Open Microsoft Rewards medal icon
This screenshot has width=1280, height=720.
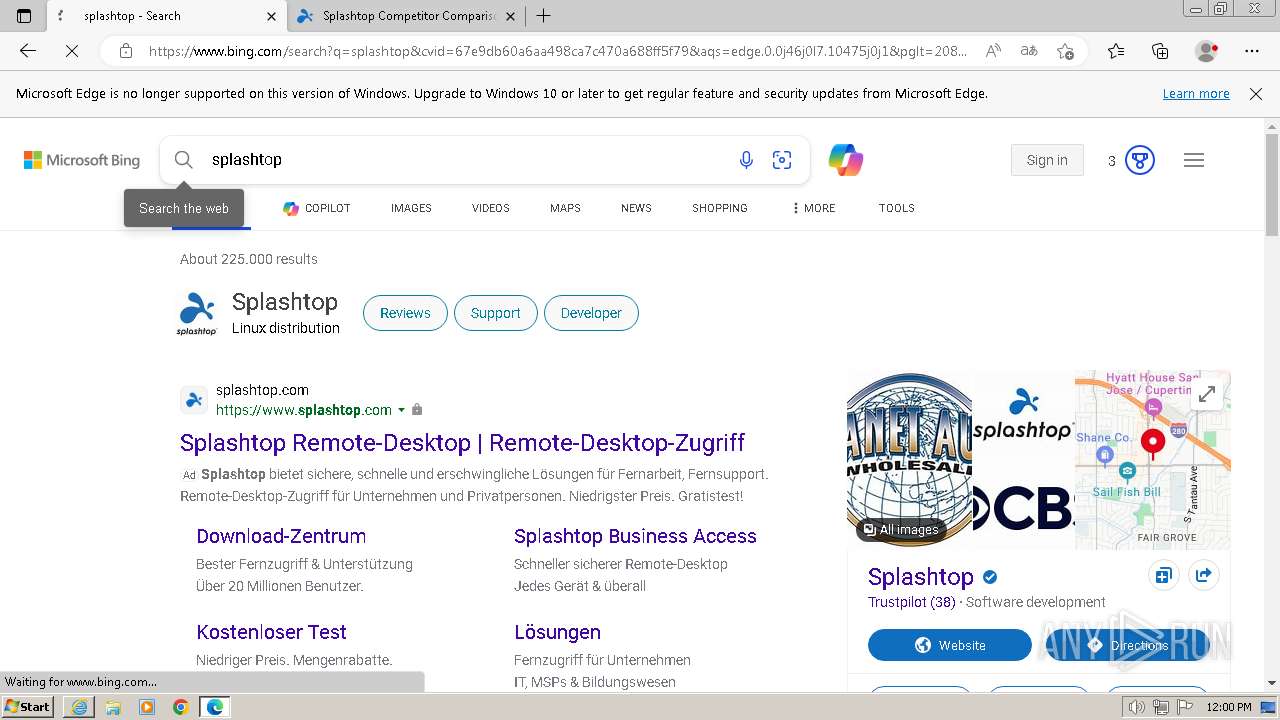[x=1140, y=160]
